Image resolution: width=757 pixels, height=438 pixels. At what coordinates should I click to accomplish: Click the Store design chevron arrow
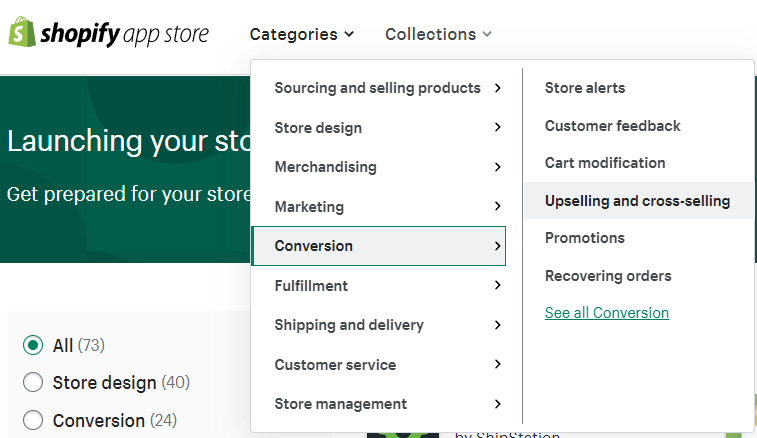point(497,128)
